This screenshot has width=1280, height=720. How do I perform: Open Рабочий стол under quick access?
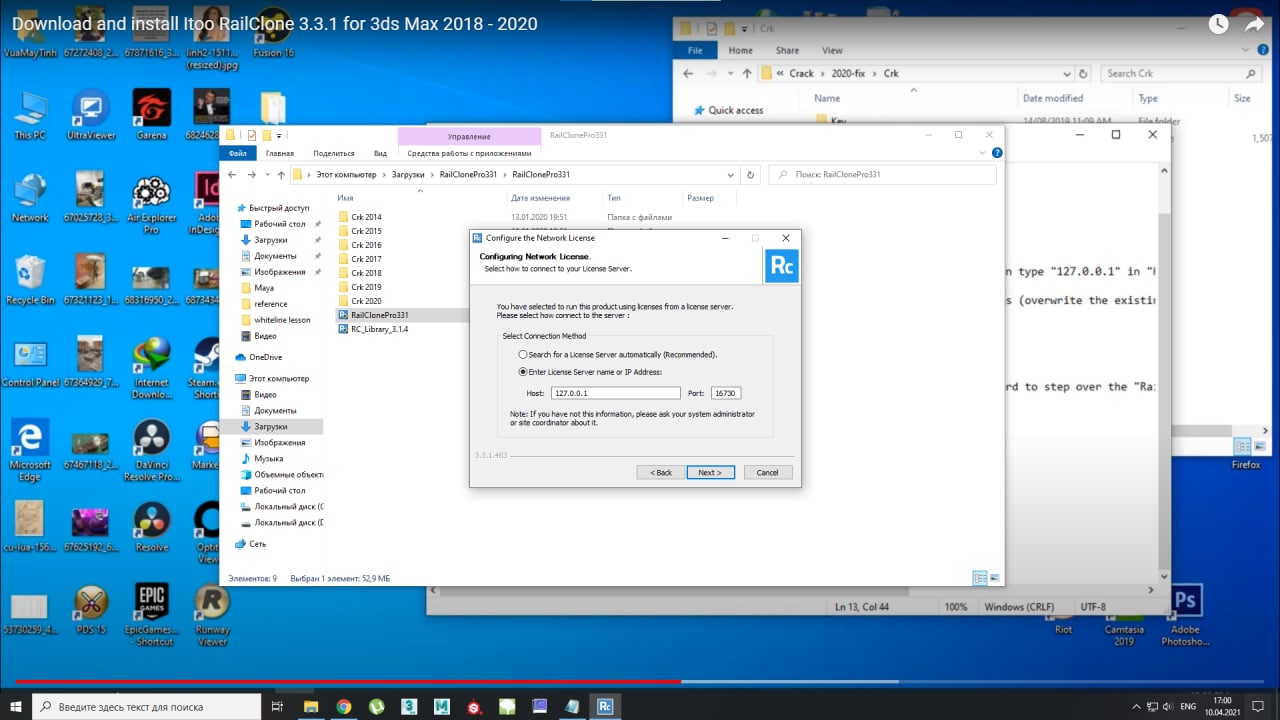pos(279,224)
